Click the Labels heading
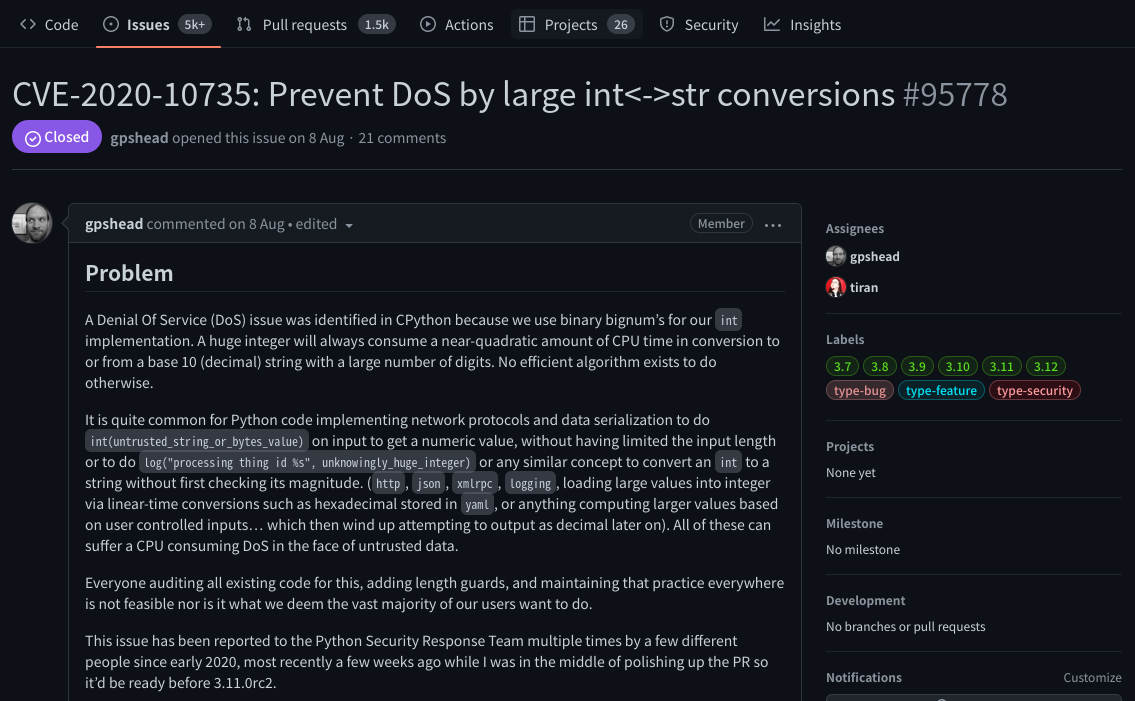This screenshot has height=701, width=1135. tap(845, 340)
